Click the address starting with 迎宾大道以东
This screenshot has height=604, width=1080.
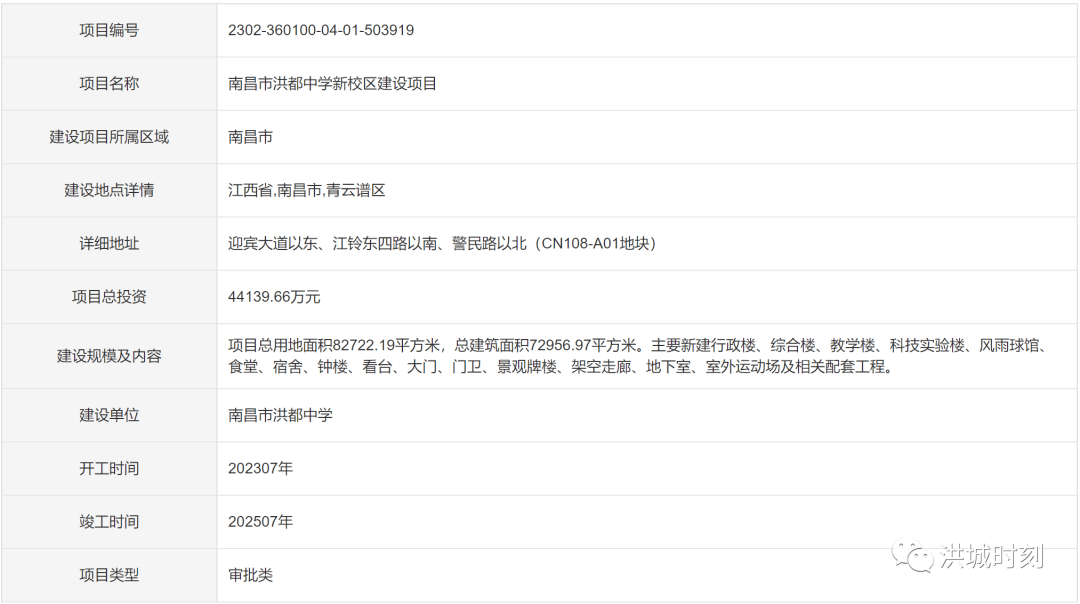point(442,243)
